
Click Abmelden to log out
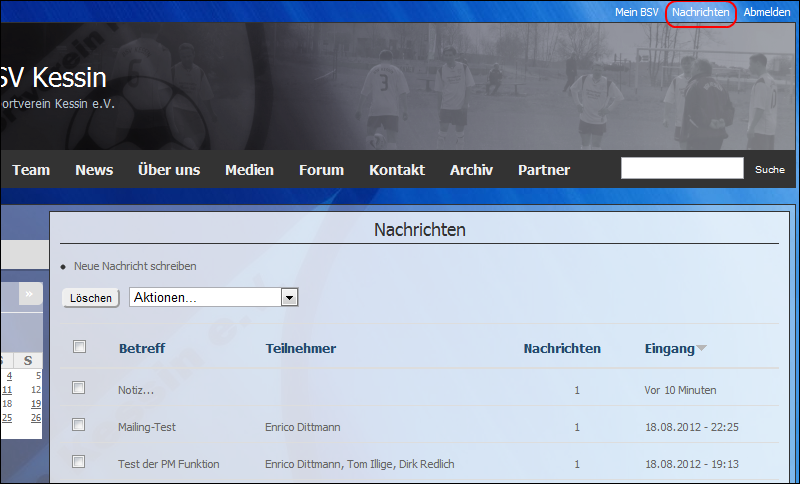click(767, 12)
